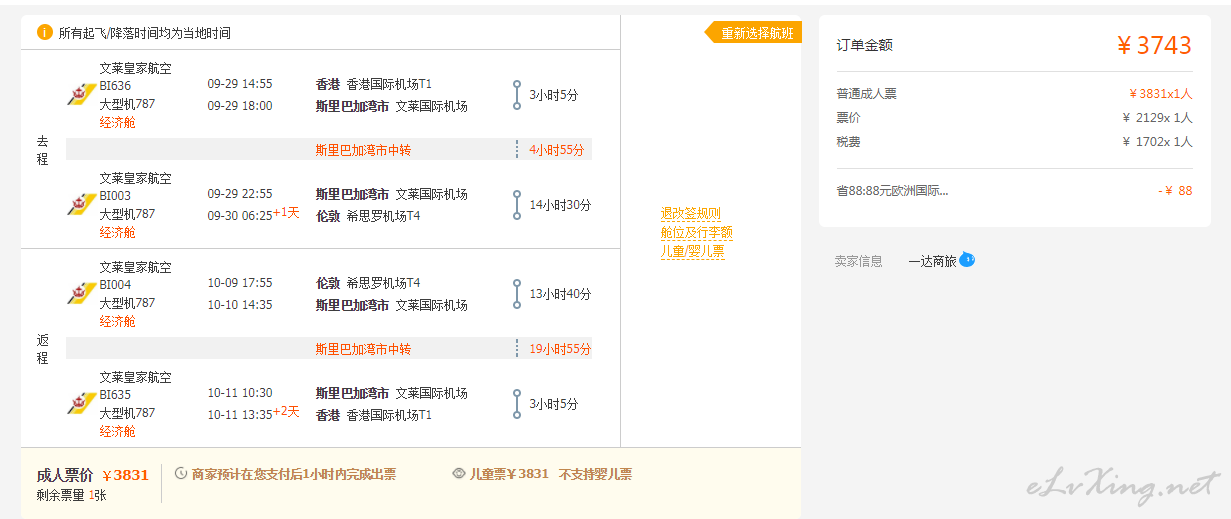Click 伦敦 希思罗机场T4 arrival on flight BI003
The image size is (1231, 519).
368,216
